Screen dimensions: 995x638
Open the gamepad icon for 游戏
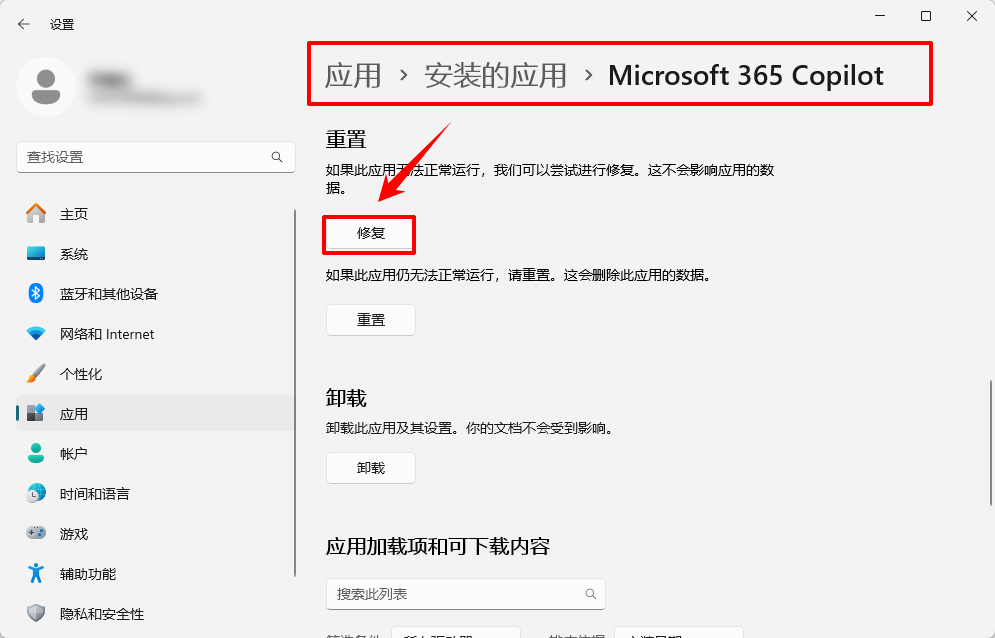tap(36, 533)
